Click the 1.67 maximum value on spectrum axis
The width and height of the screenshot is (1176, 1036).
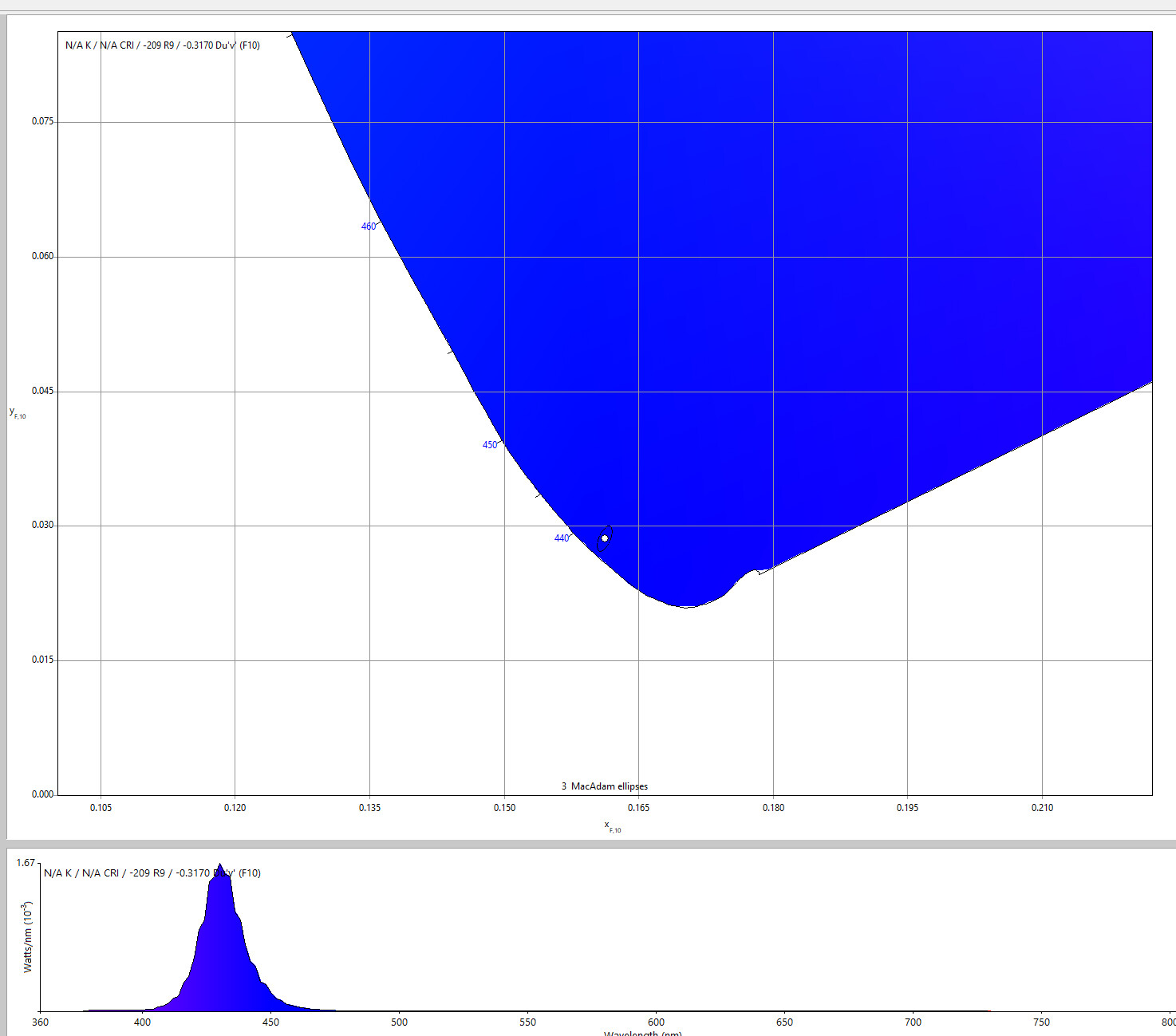tap(26, 863)
